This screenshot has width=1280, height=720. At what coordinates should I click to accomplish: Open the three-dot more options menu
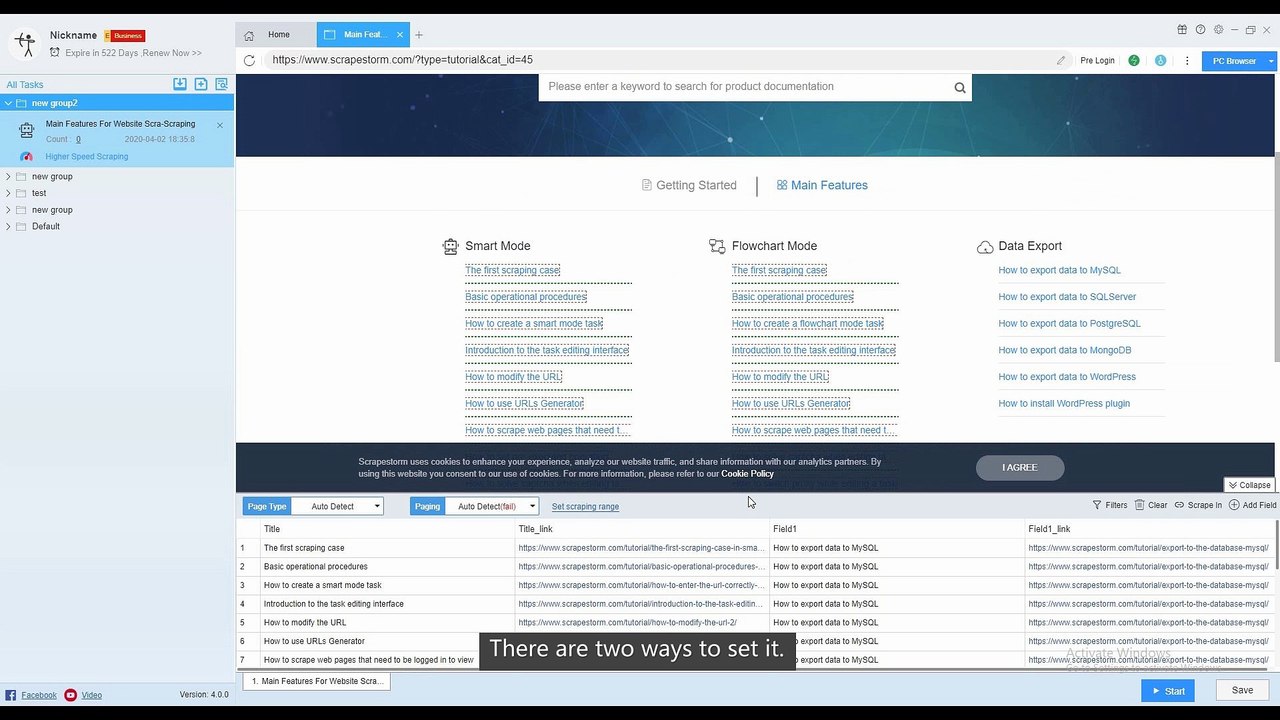coord(1187,60)
